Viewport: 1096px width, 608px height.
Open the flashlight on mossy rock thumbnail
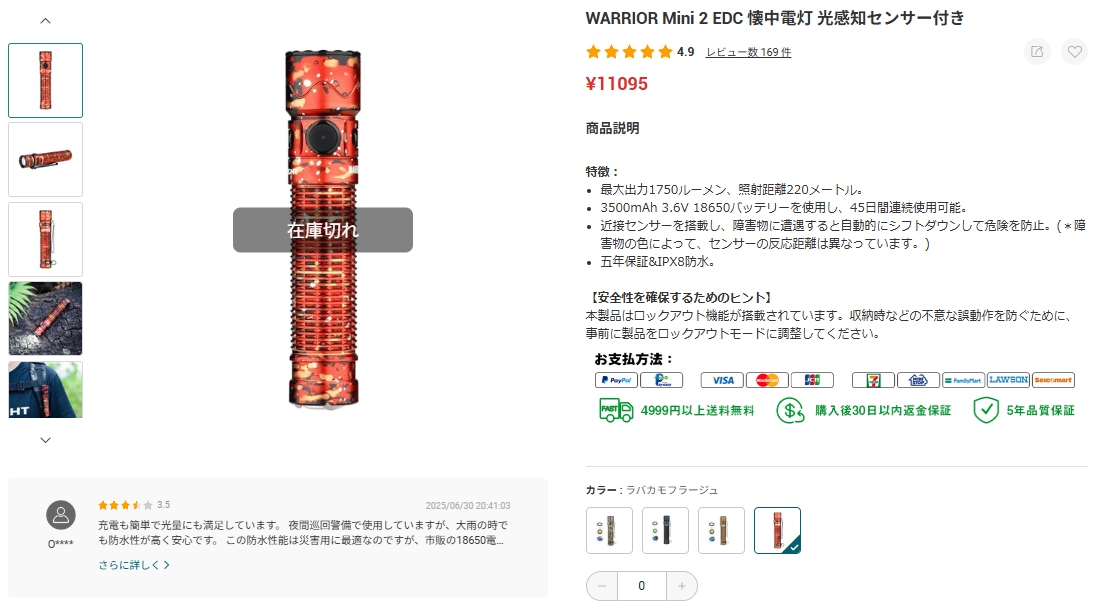pos(45,319)
